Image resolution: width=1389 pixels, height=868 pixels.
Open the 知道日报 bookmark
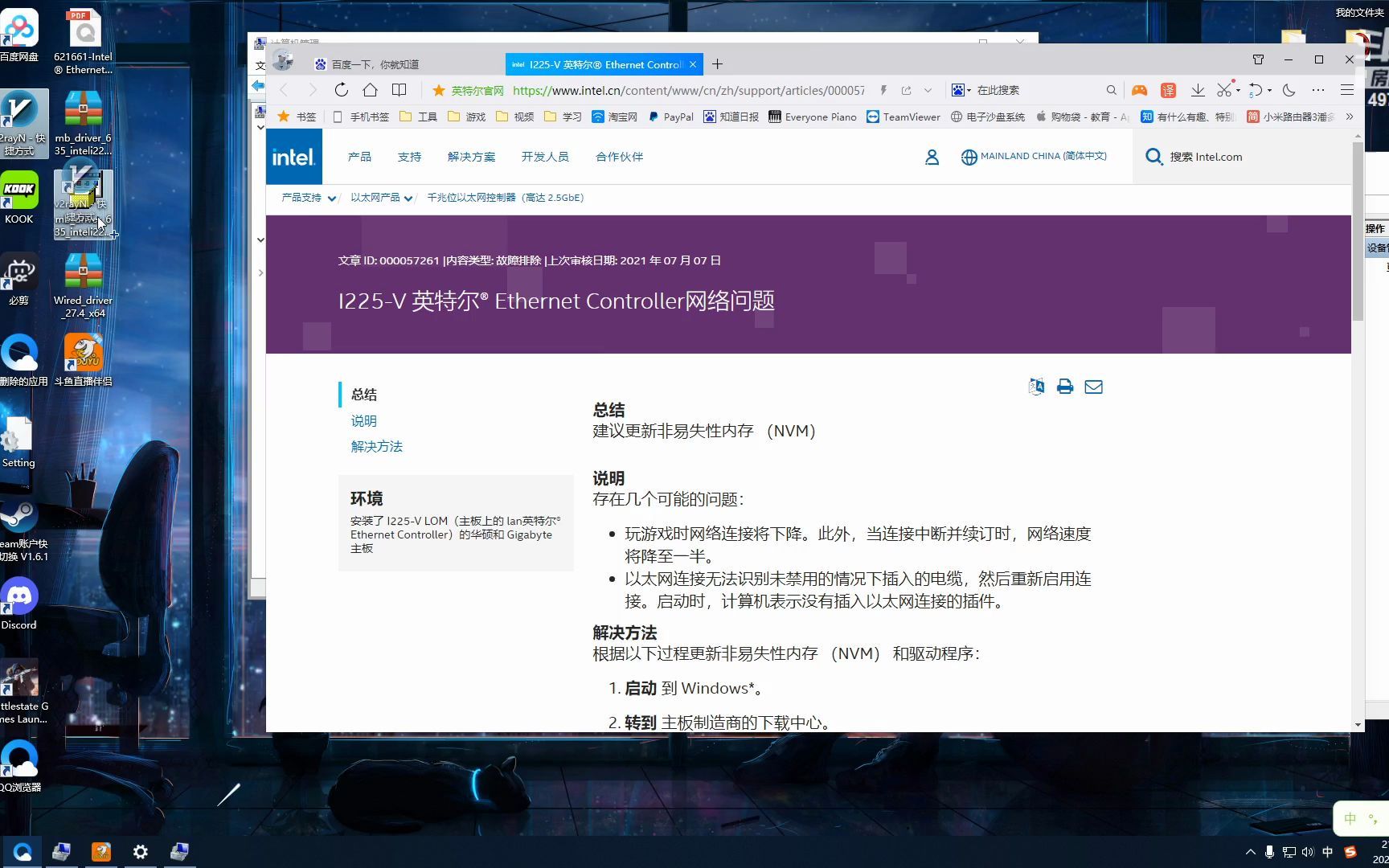tap(731, 117)
